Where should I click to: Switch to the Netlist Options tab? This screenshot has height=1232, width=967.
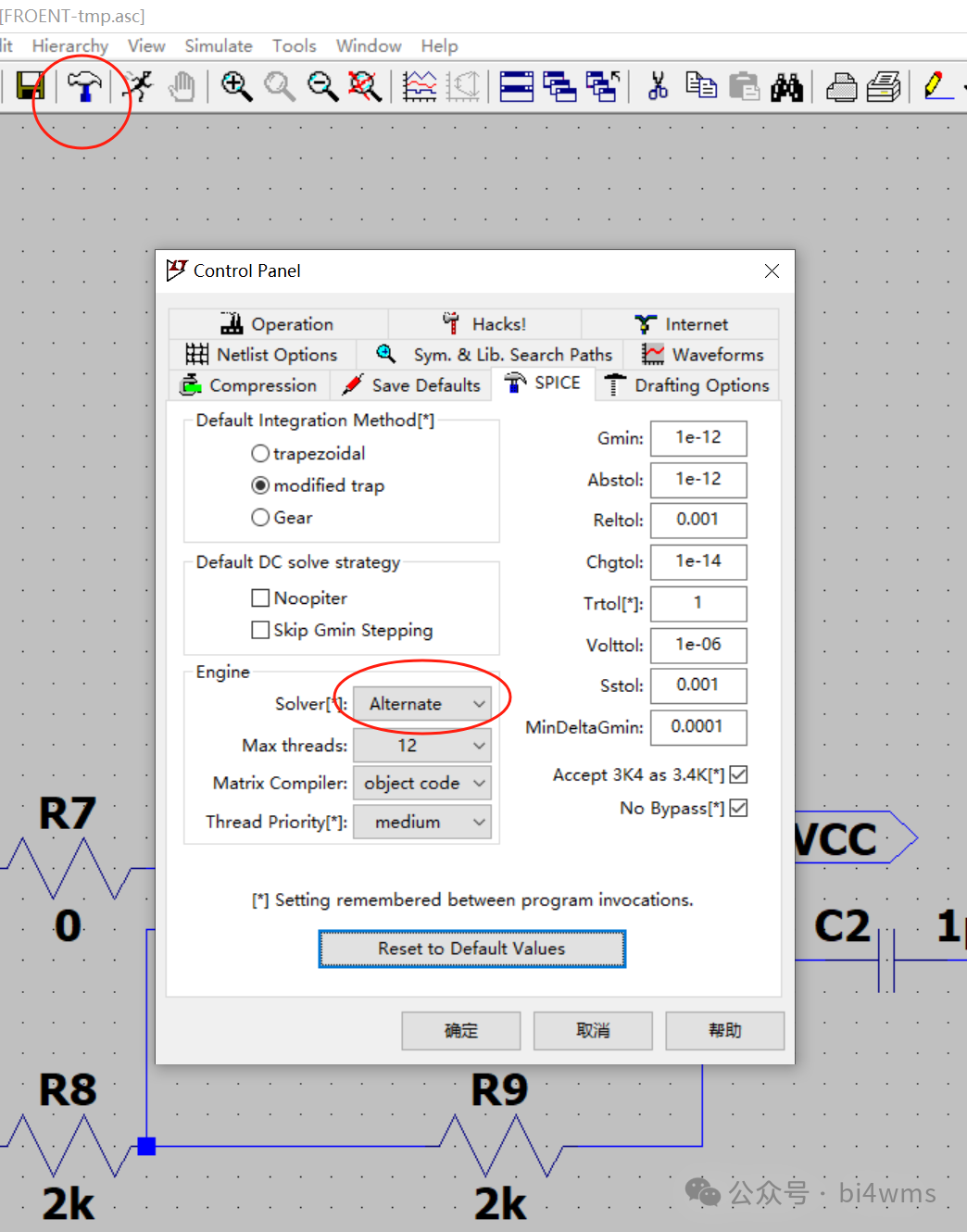tap(263, 355)
